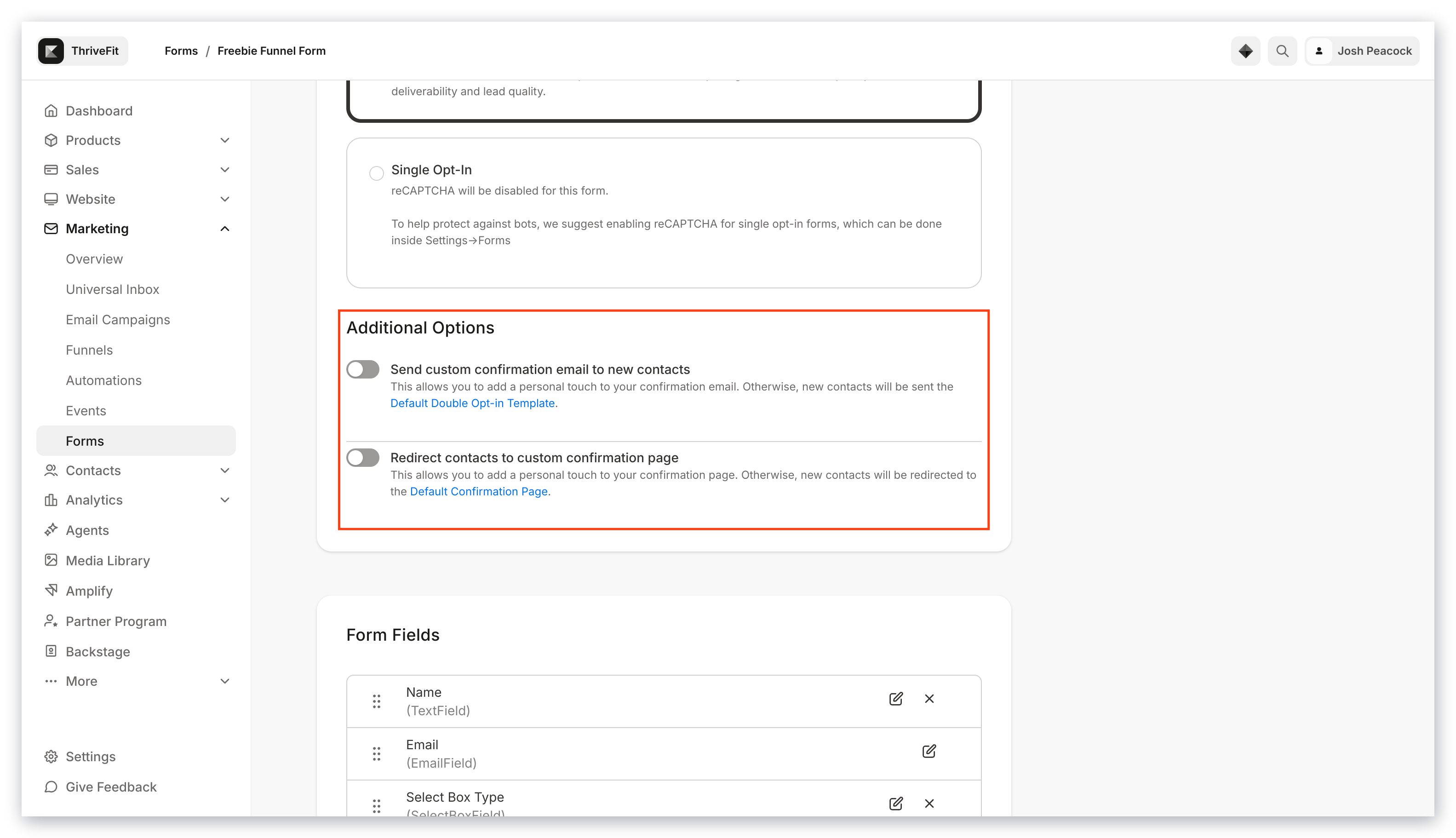Click Freebie Funnel Form breadcrumb

[x=272, y=51]
